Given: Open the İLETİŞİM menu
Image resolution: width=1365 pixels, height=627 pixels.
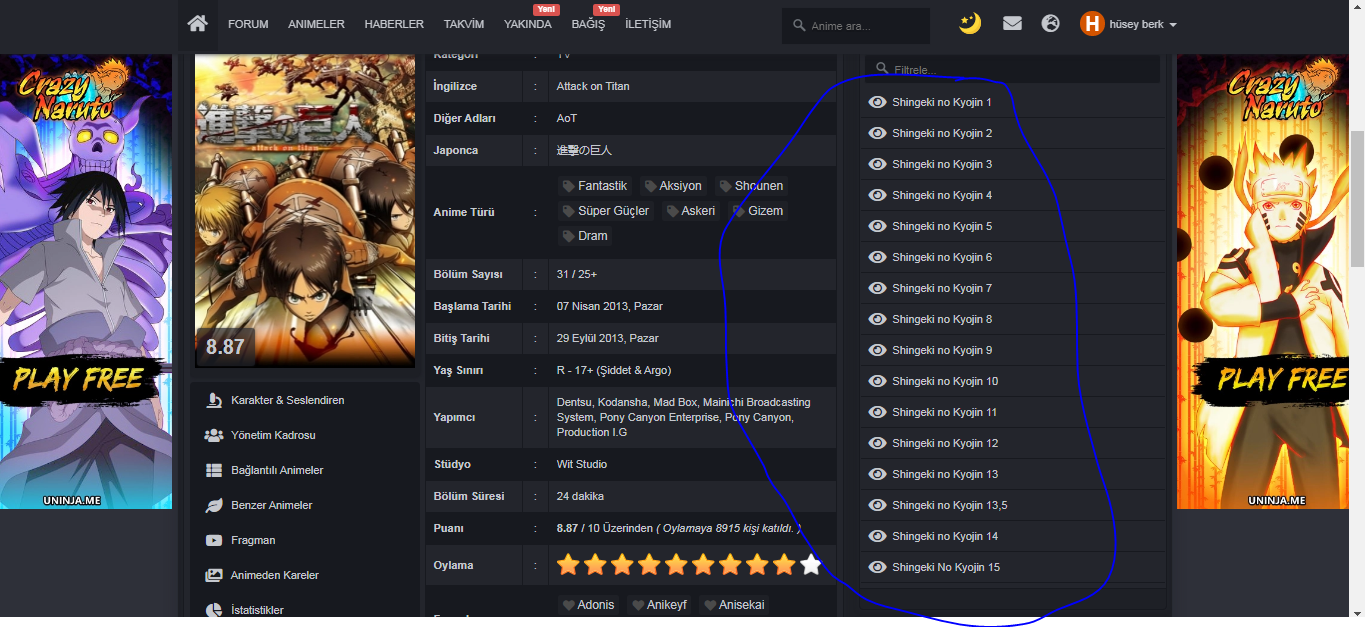Looking at the screenshot, I should coord(648,24).
